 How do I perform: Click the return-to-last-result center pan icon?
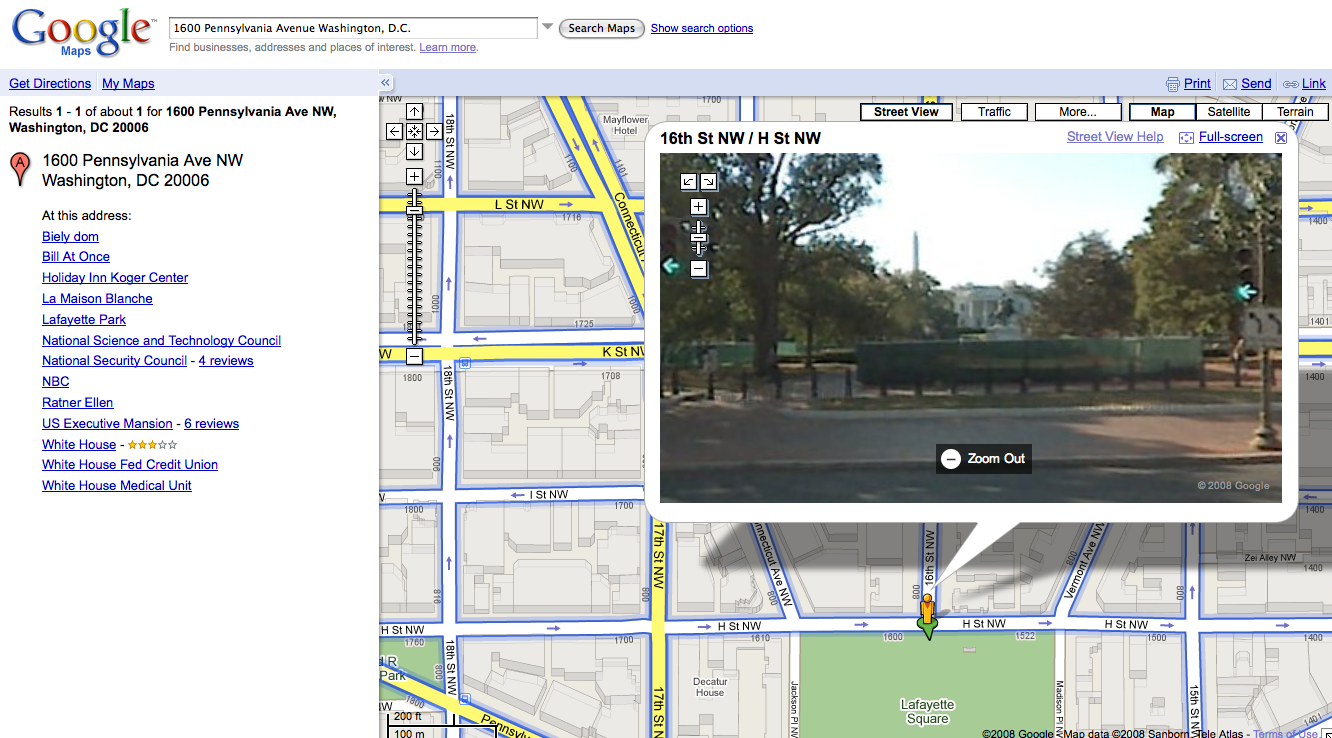pos(414,131)
